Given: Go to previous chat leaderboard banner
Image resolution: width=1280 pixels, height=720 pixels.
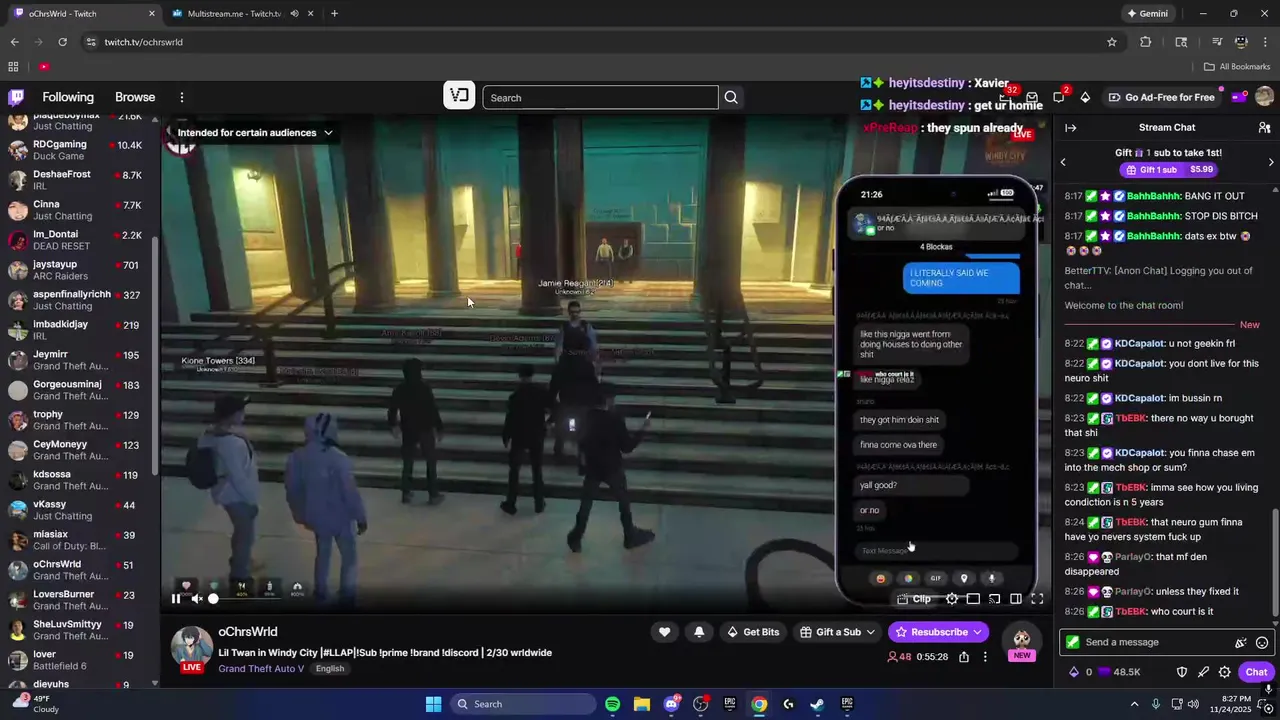Looking at the screenshot, I should pos(1063,162).
